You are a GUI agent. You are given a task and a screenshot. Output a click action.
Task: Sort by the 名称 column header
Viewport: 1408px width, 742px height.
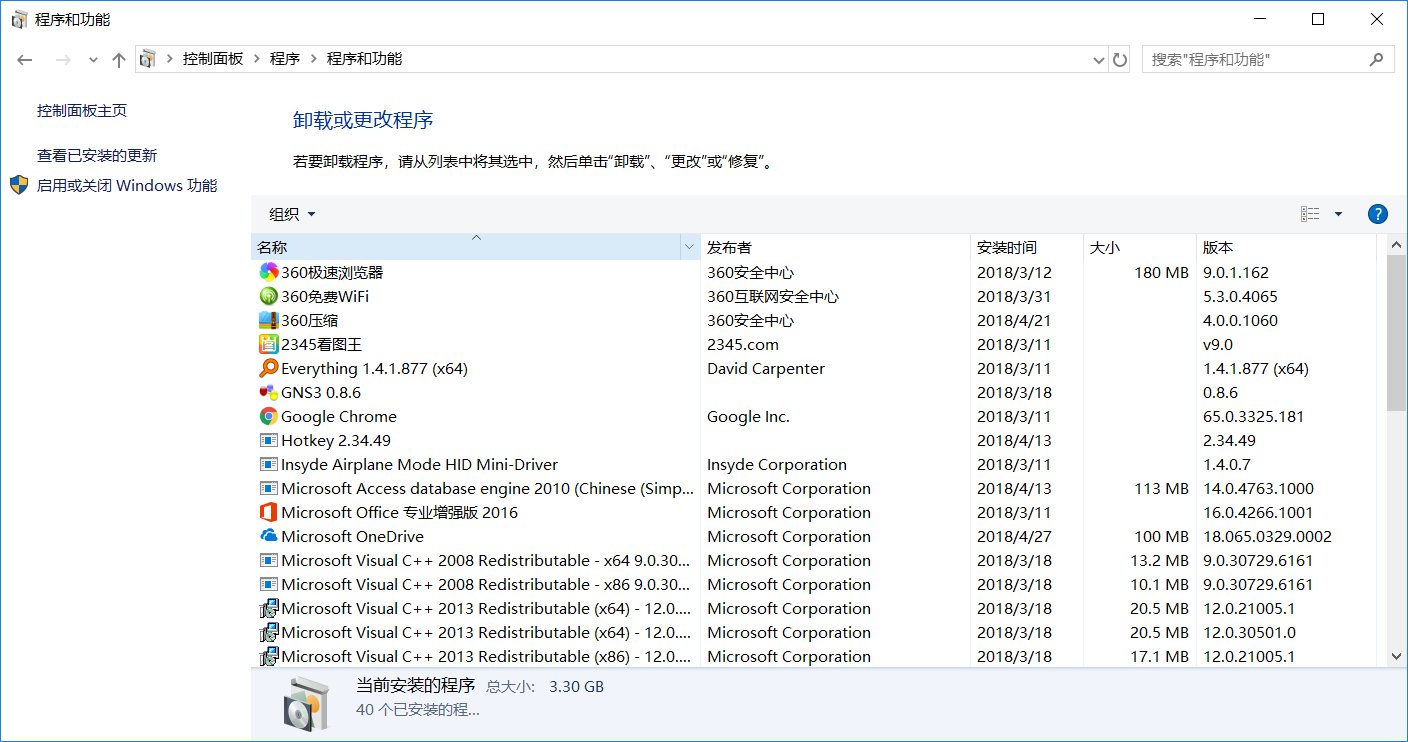tap(465, 247)
